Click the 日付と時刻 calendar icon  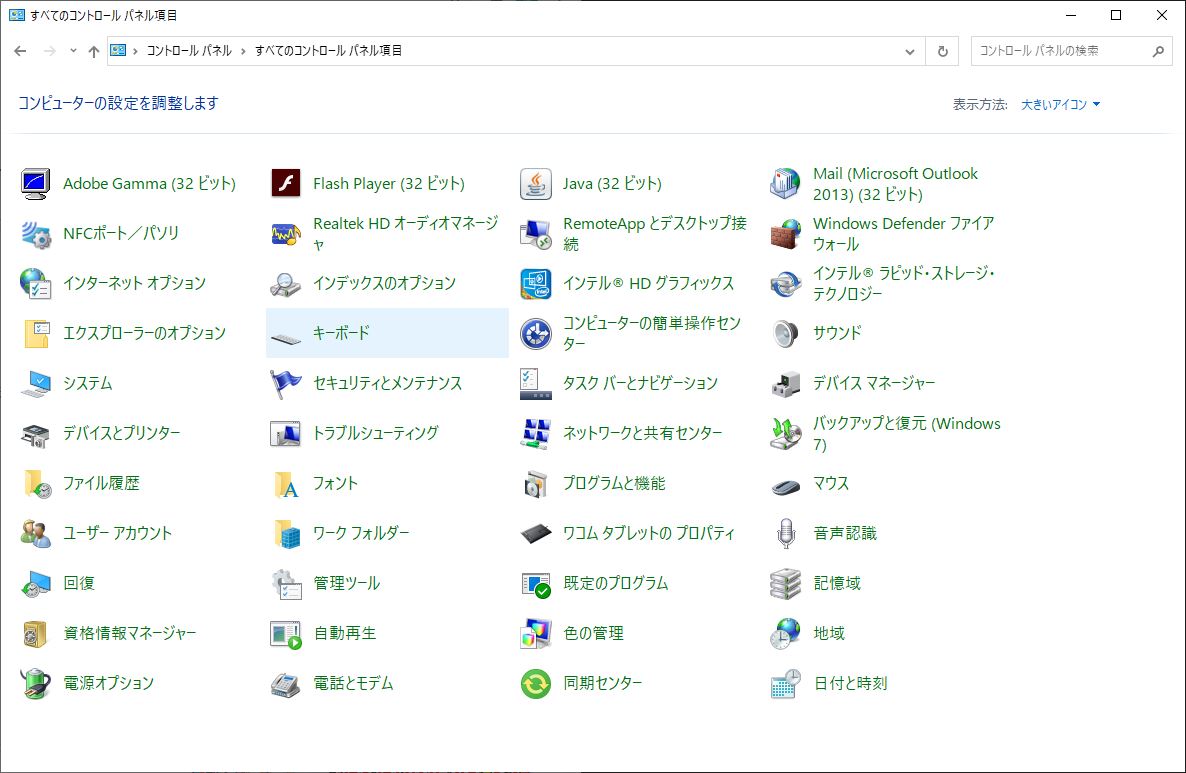click(785, 683)
